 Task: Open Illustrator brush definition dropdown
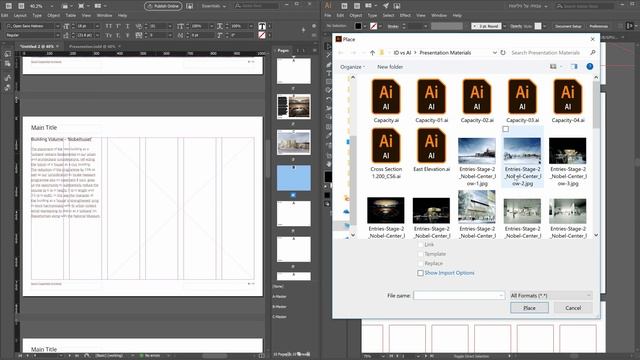(x=504, y=26)
